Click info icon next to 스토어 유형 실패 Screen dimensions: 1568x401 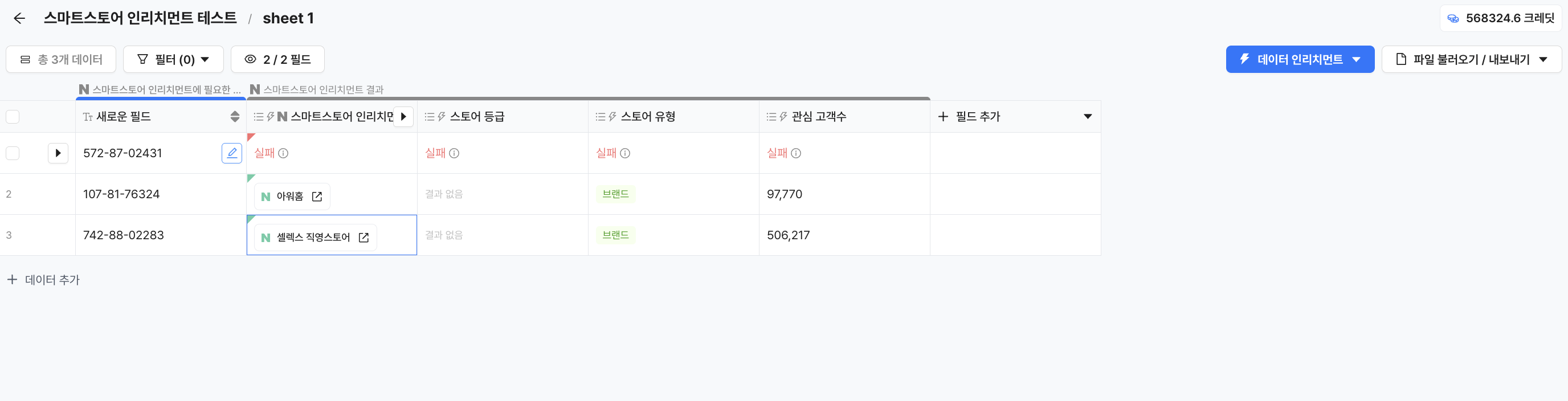point(625,153)
